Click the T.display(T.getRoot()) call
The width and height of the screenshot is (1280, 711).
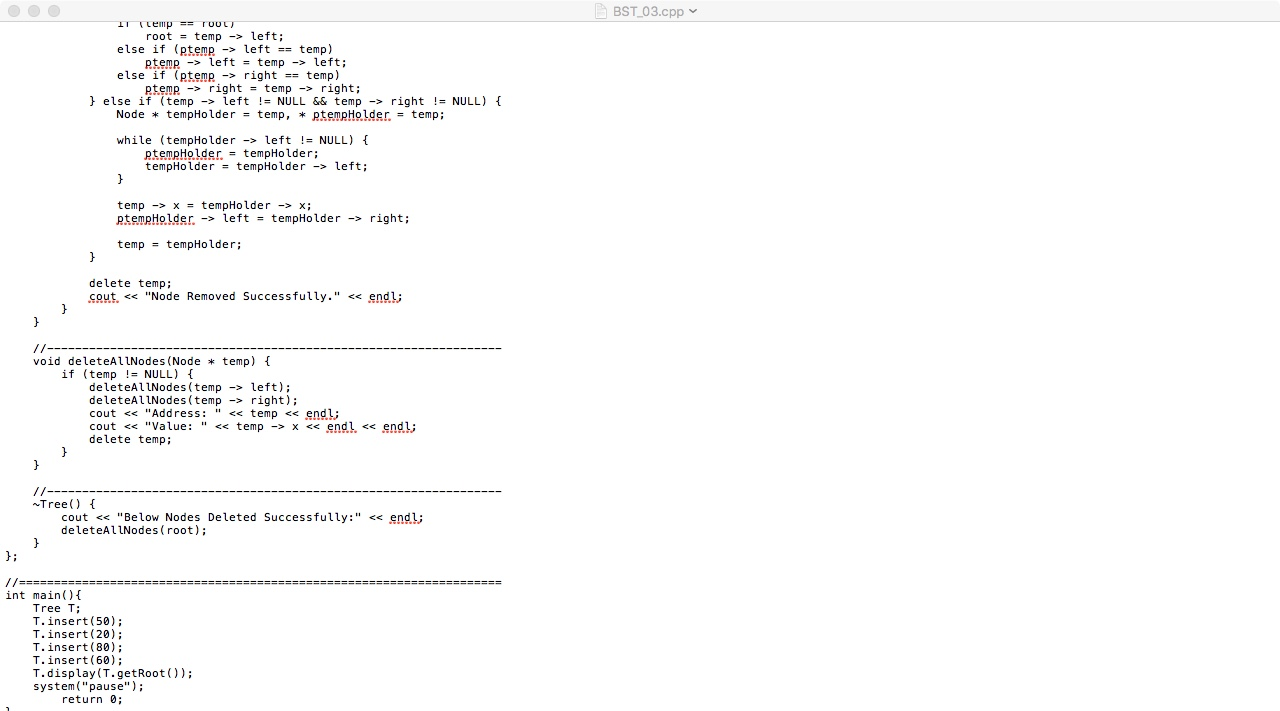coord(112,673)
